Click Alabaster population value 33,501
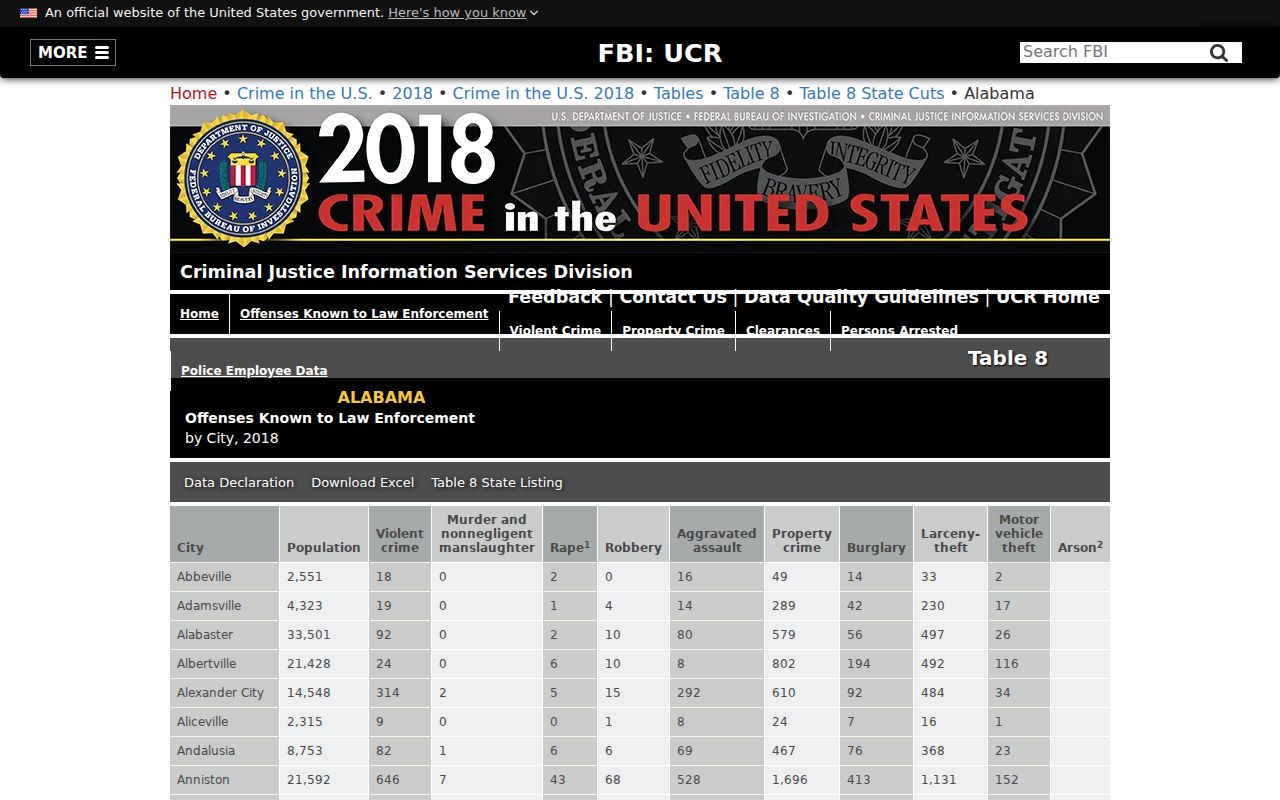The height and width of the screenshot is (800, 1280). (x=309, y=635)
